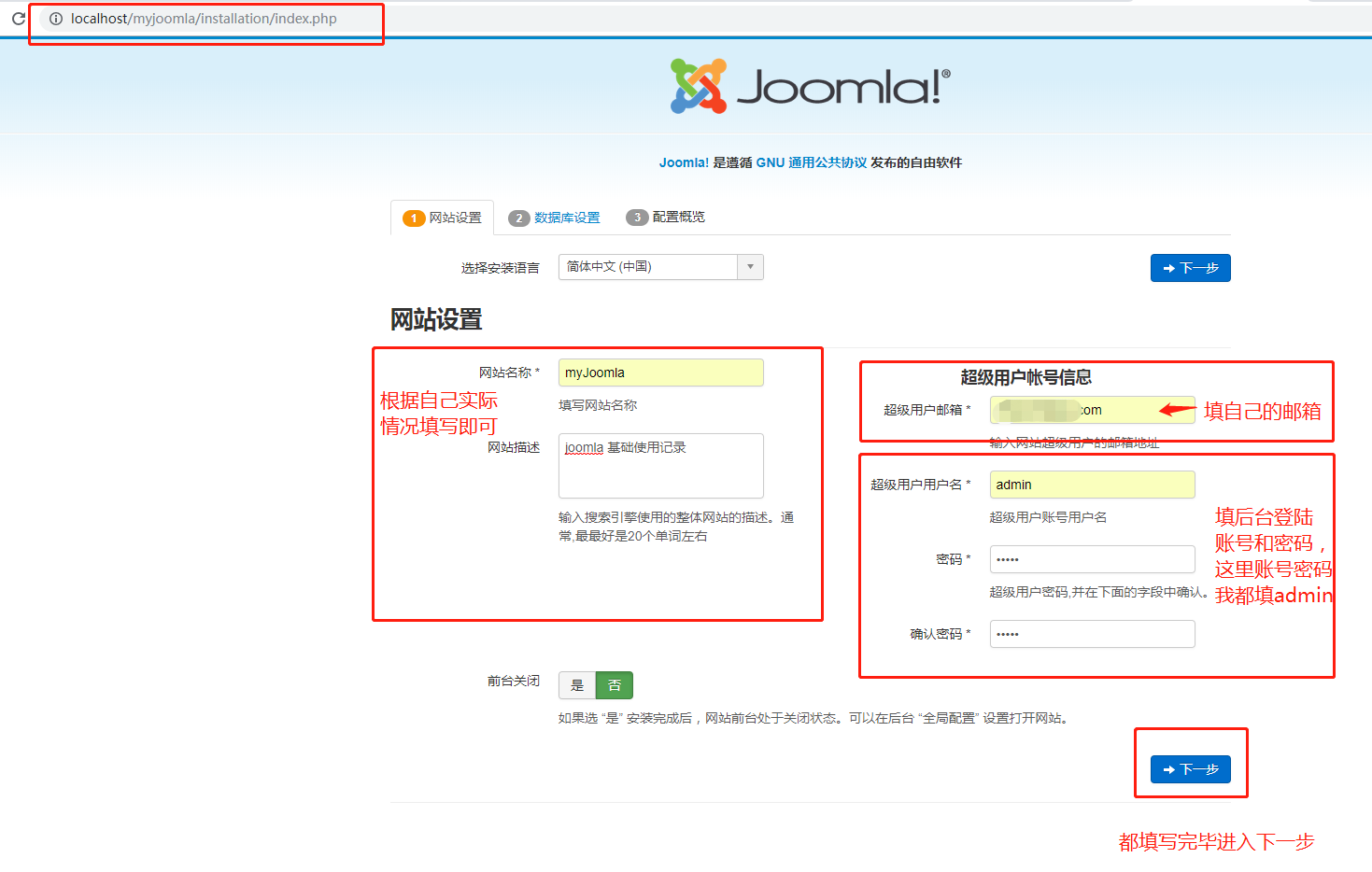
Task: Set 前台关闭 to 否
Action: point(615,685)
